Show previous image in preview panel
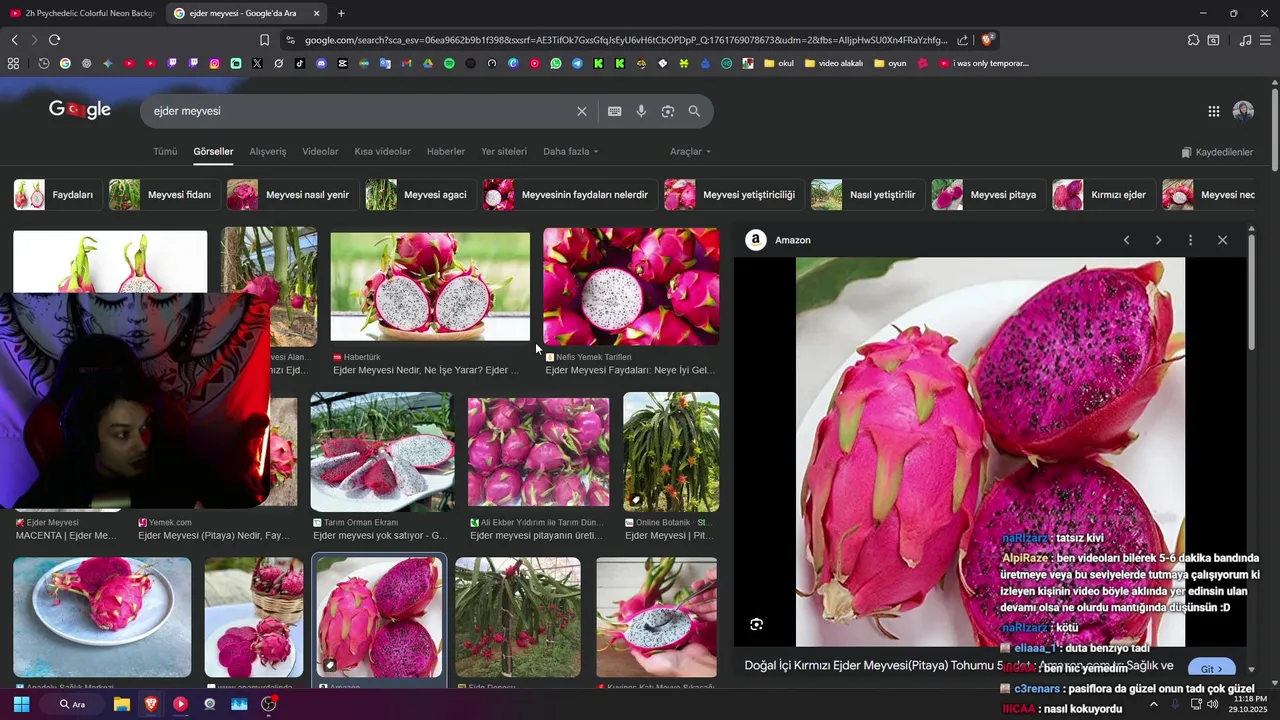The width and height of the screenshot is (1280, 720). 1126,240
